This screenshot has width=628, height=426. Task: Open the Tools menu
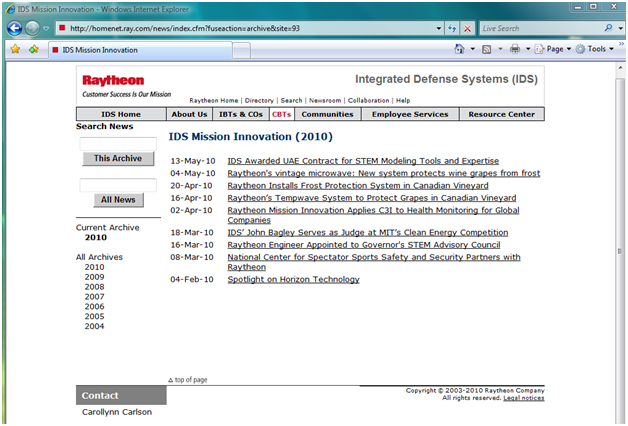(x=595, y=49)
